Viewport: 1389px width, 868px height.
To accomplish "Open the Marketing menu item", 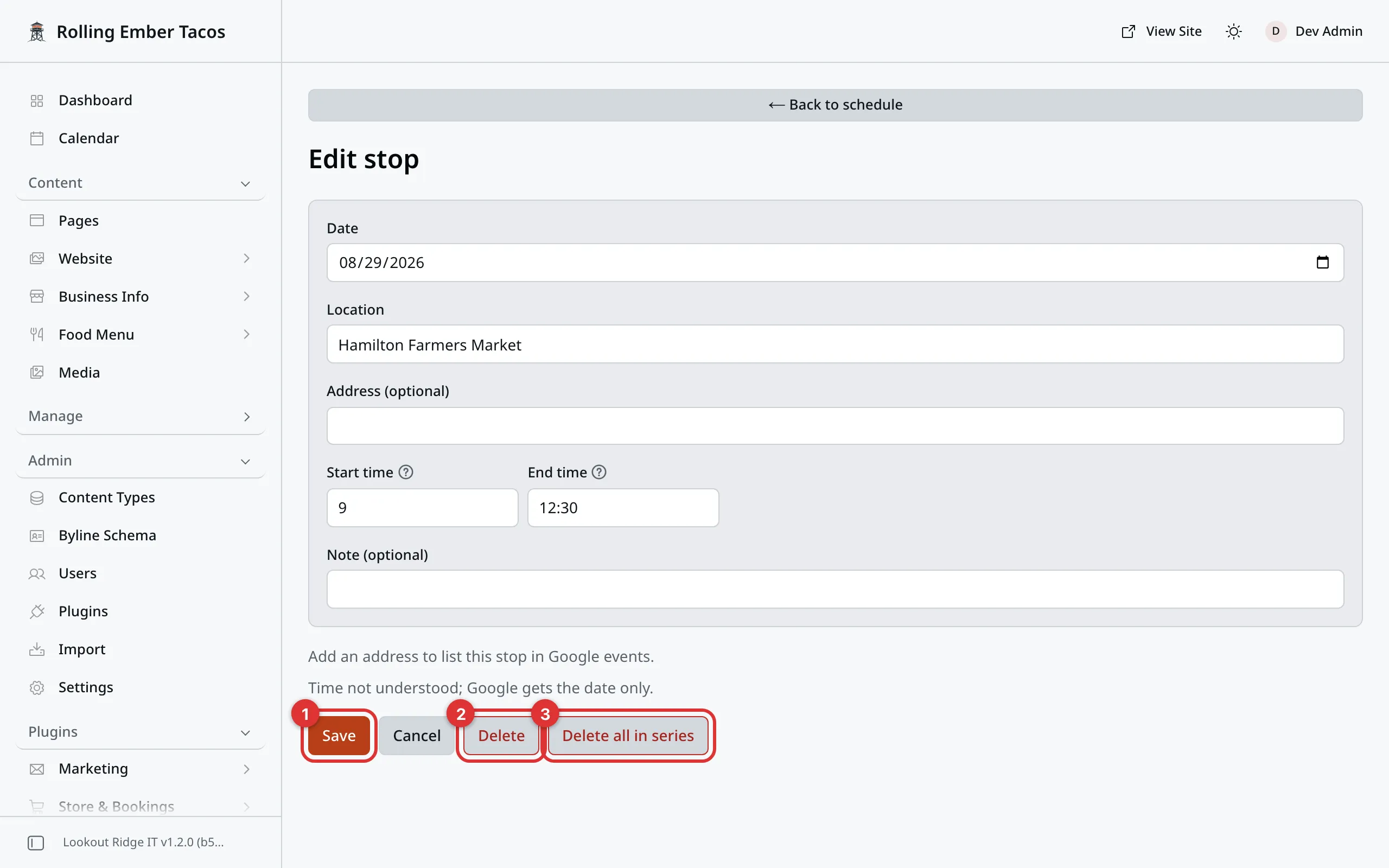I will [141, 769].
